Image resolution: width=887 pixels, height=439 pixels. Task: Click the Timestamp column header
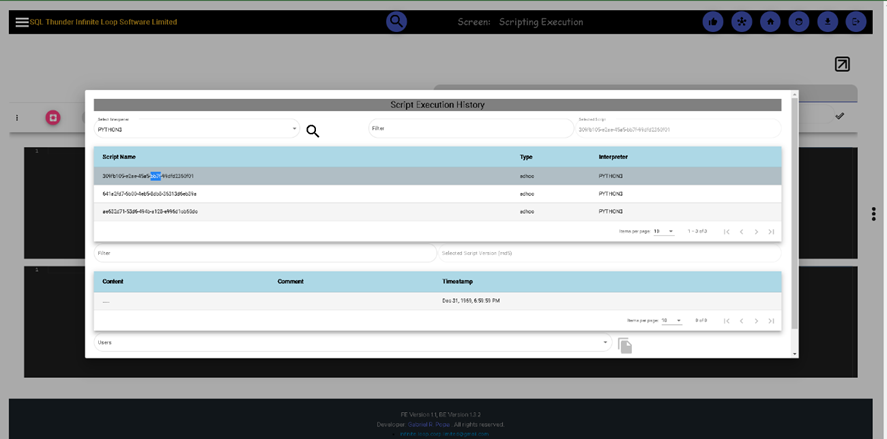[x=458, y=281]
